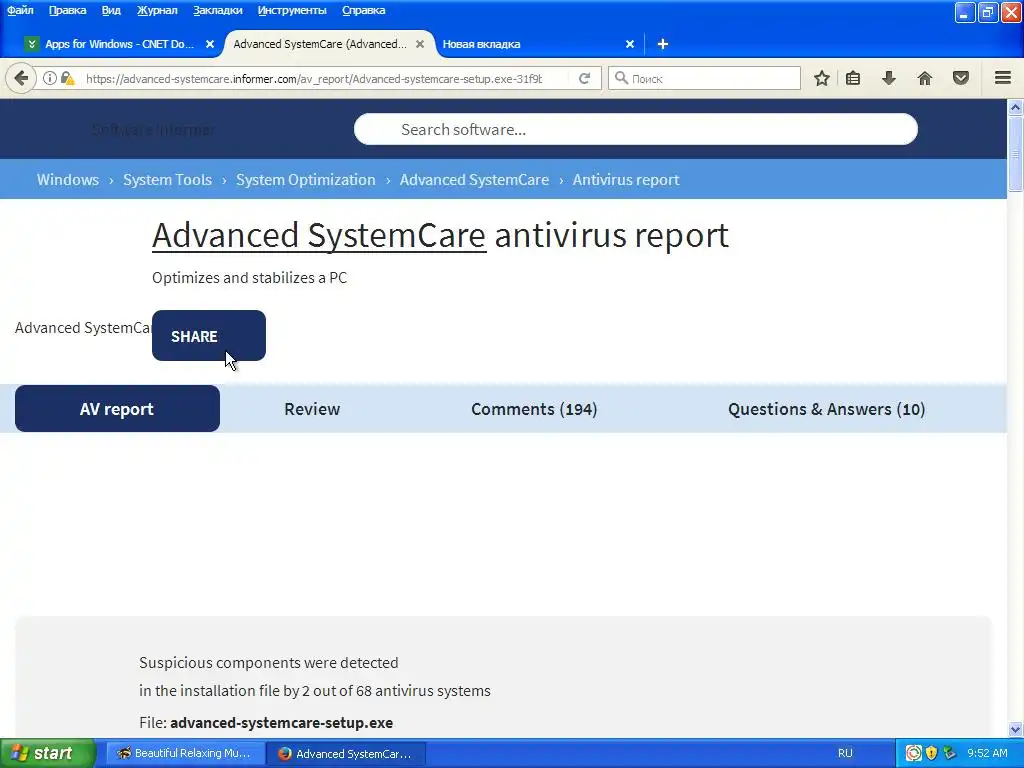This screenshot has height=768, width=1024.
Task: Close the Apps for Windows CNET tab
Action: pos(210,44)
